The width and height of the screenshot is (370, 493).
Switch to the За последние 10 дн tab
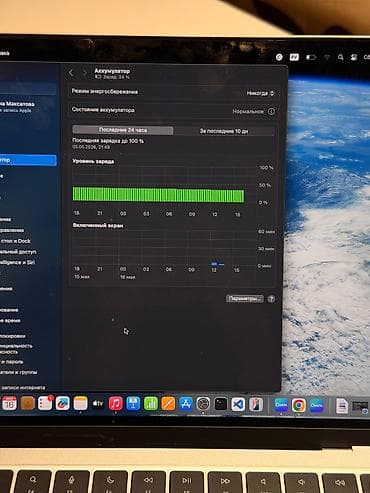coord(224,131)
